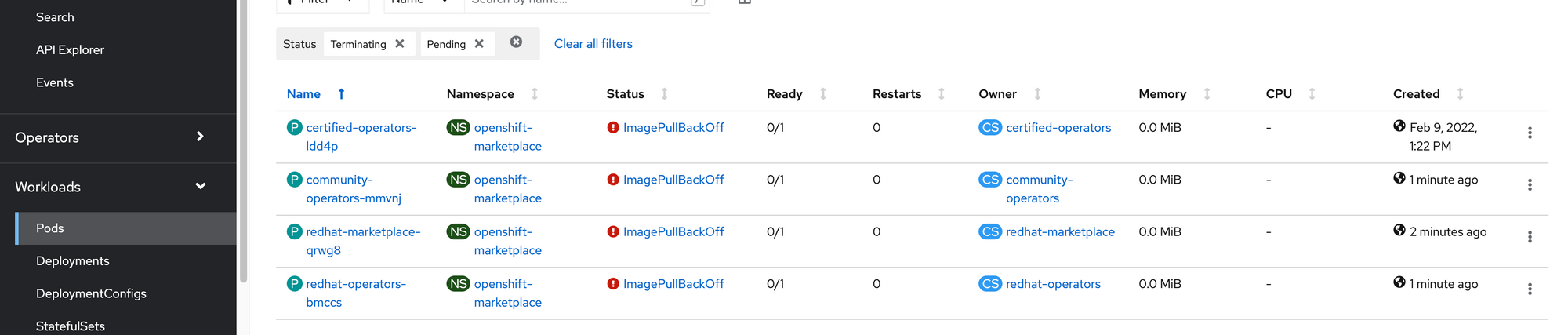Sort pods by Name column arrow
This screenshot has height=335, width=1568.
341,94
